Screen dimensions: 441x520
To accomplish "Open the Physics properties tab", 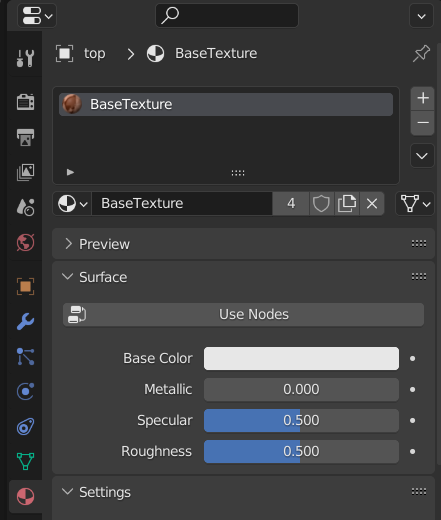I will 25,391.
